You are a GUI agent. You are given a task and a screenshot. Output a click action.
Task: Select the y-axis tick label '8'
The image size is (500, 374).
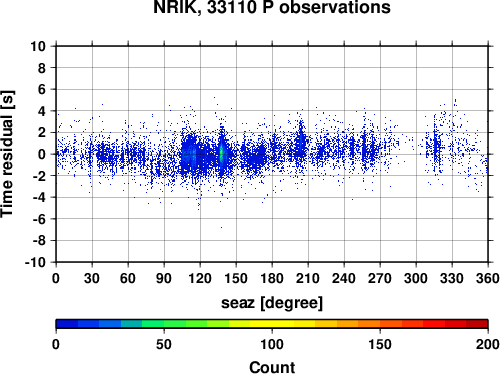click(41, 68)
